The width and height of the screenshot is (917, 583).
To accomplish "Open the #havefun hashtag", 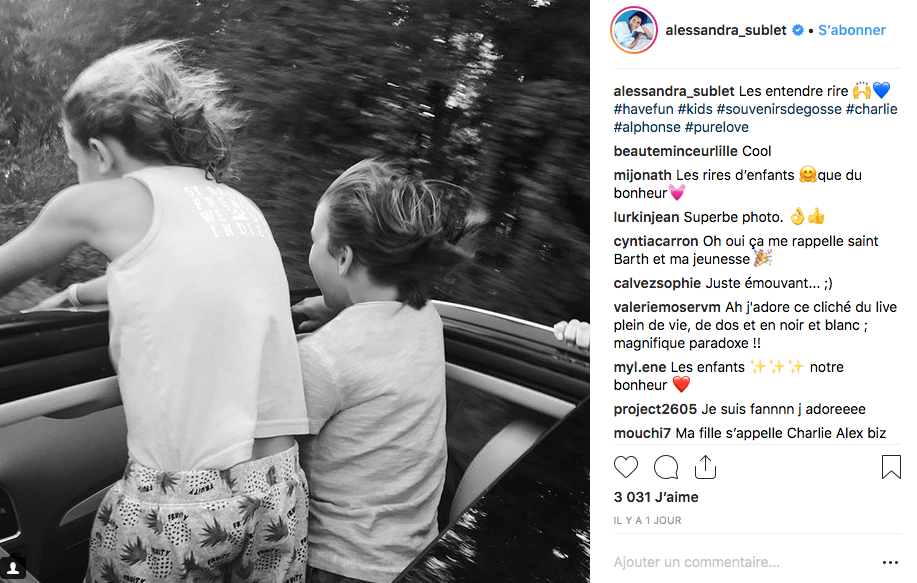I will [x=643, y=109].
